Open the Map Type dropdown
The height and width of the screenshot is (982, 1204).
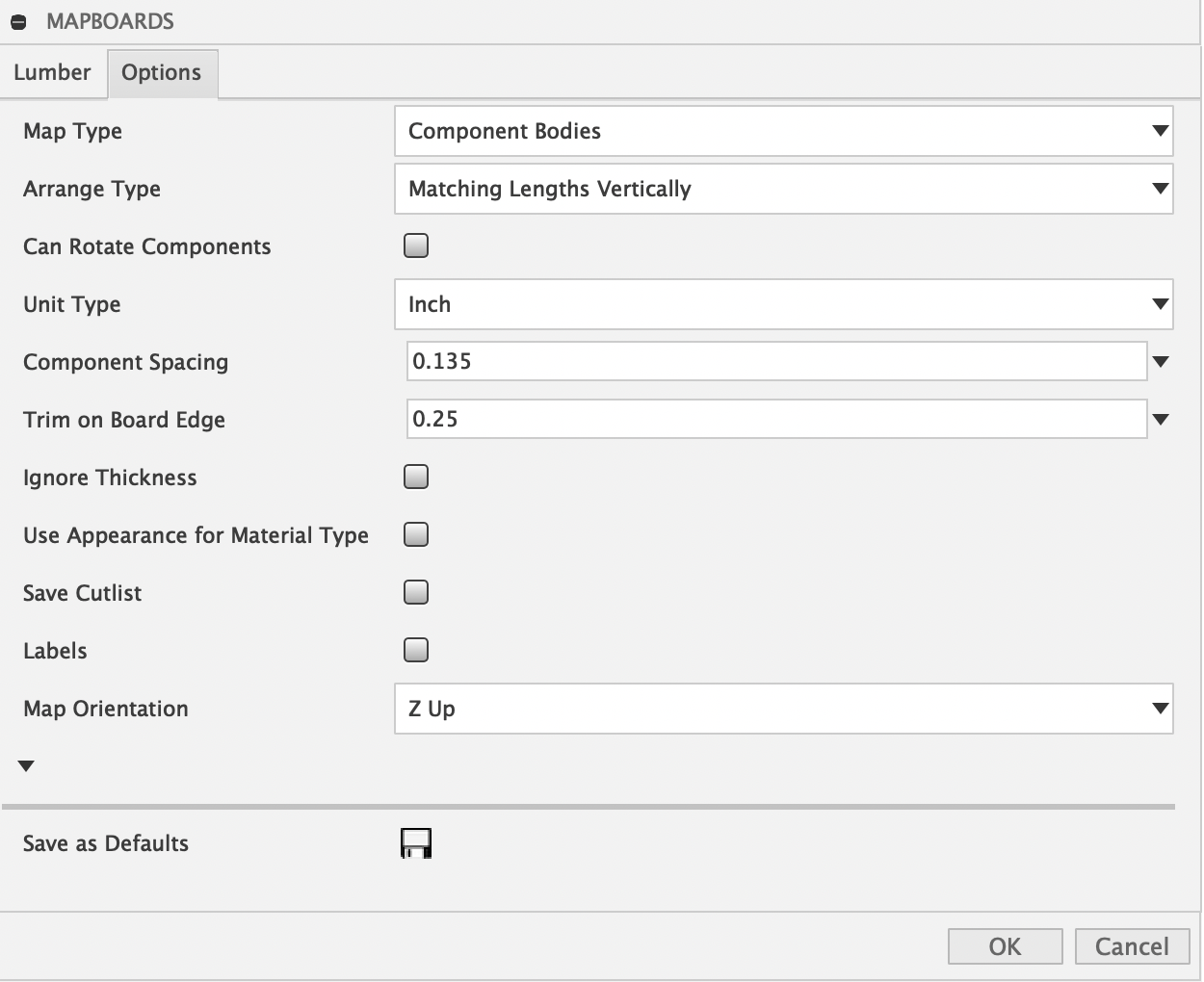[783, 131]
